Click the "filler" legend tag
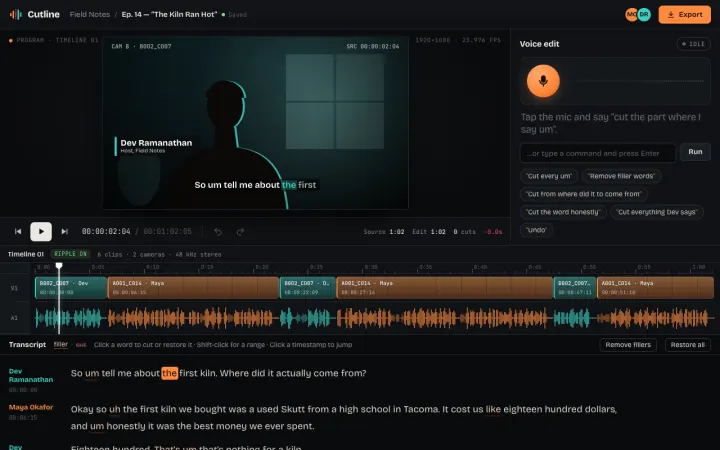 click(x=61, y=344)
